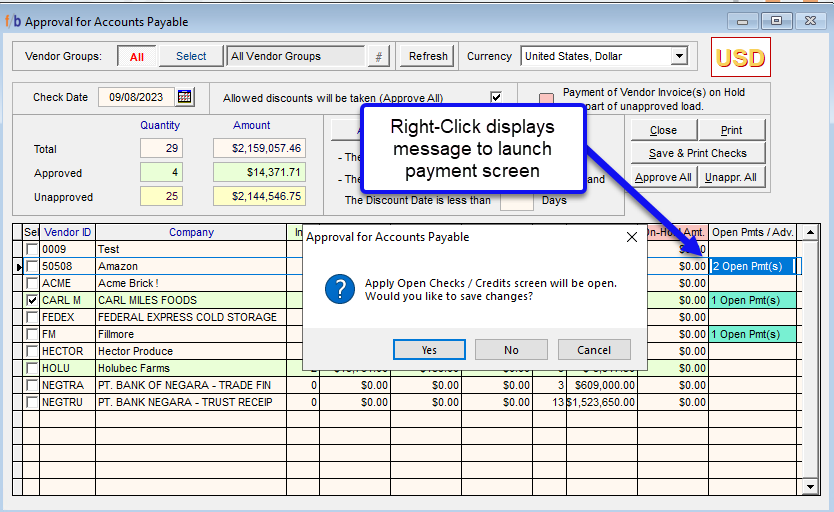This screenshot has width=834, height=512.
Task: Check the select box for vendor 0009
Action: pyautogui.click(x=32, y=249)
